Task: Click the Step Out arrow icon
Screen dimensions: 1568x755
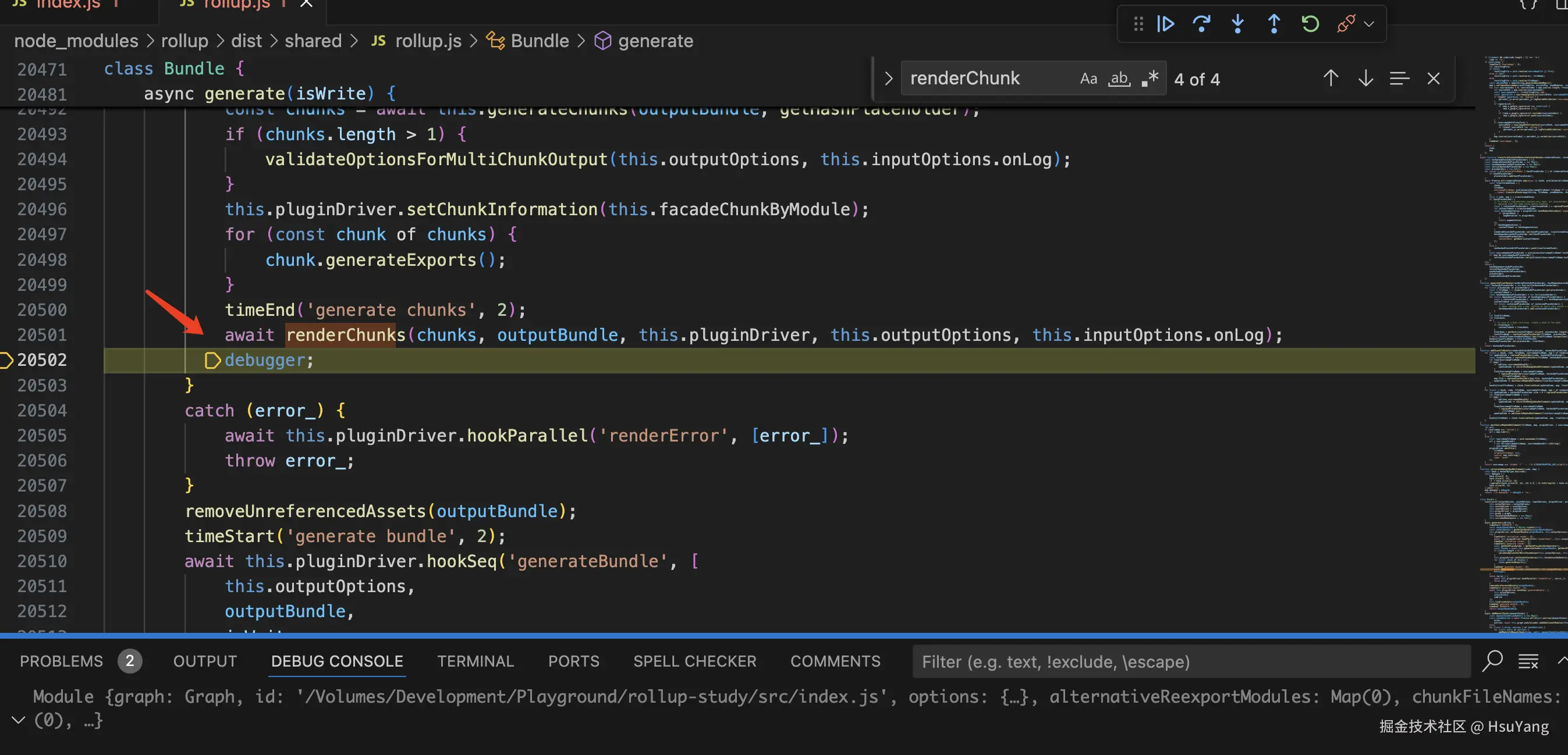Action: tap(1273, 24)
